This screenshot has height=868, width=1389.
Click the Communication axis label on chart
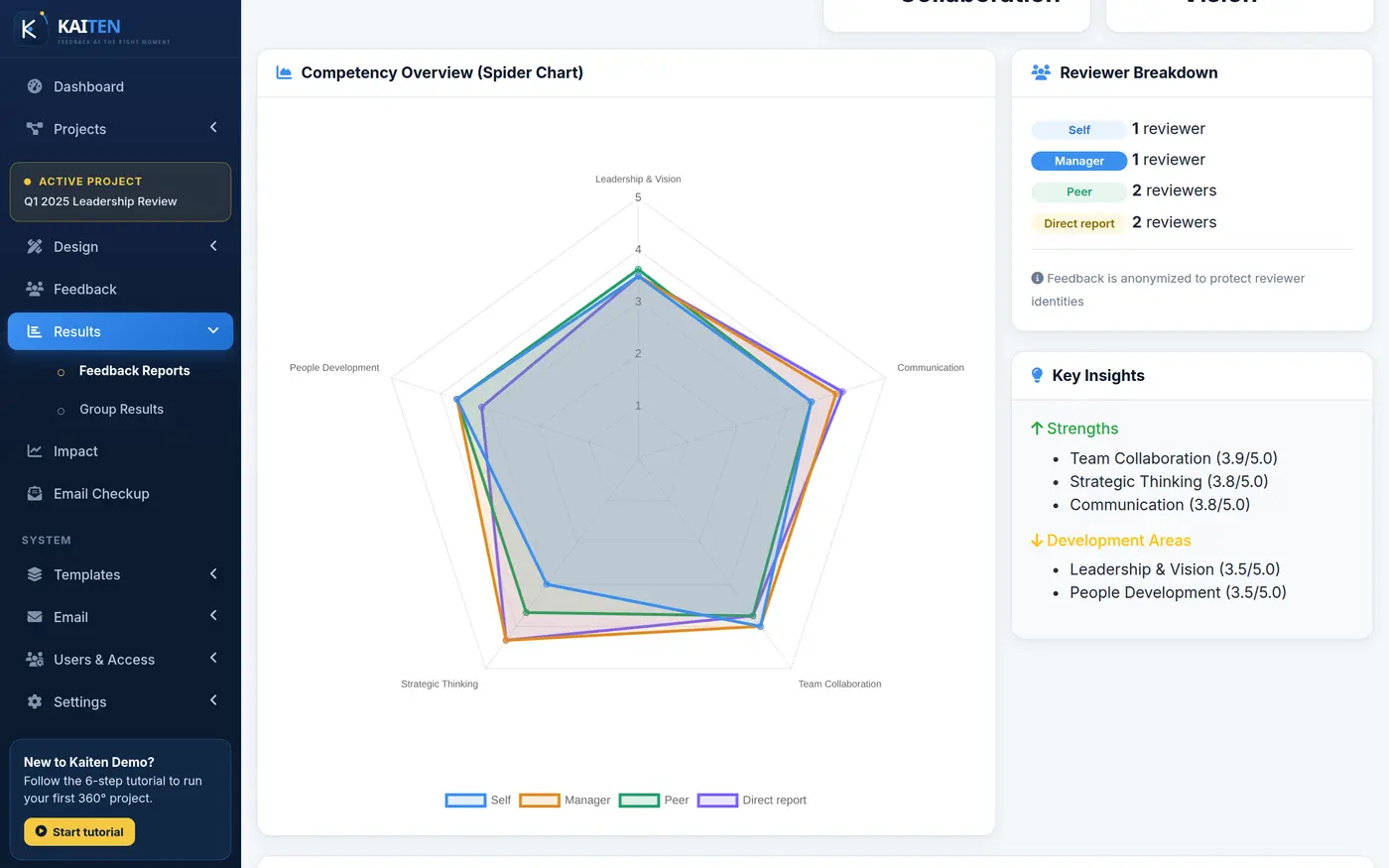coord(931,368)
